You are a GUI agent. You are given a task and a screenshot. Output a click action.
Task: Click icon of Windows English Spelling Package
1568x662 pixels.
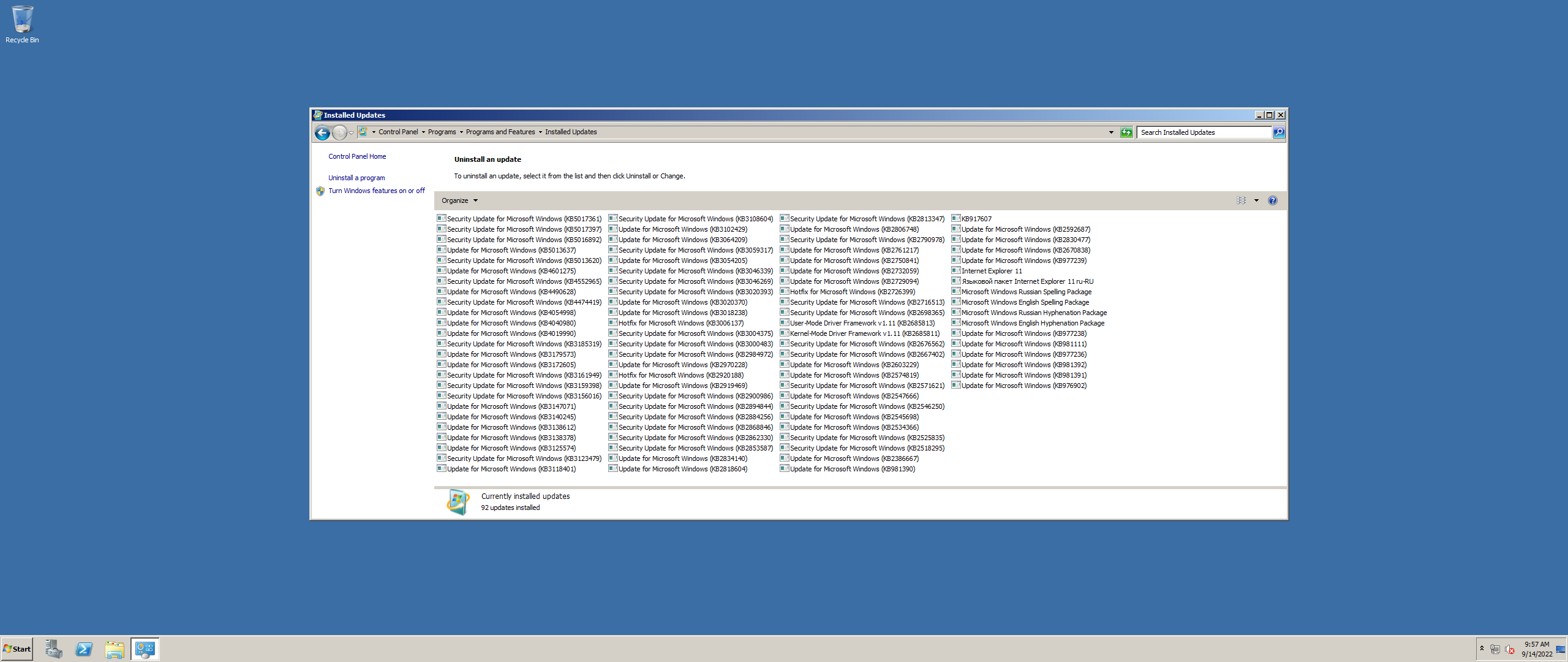click(x=956, y=302)
